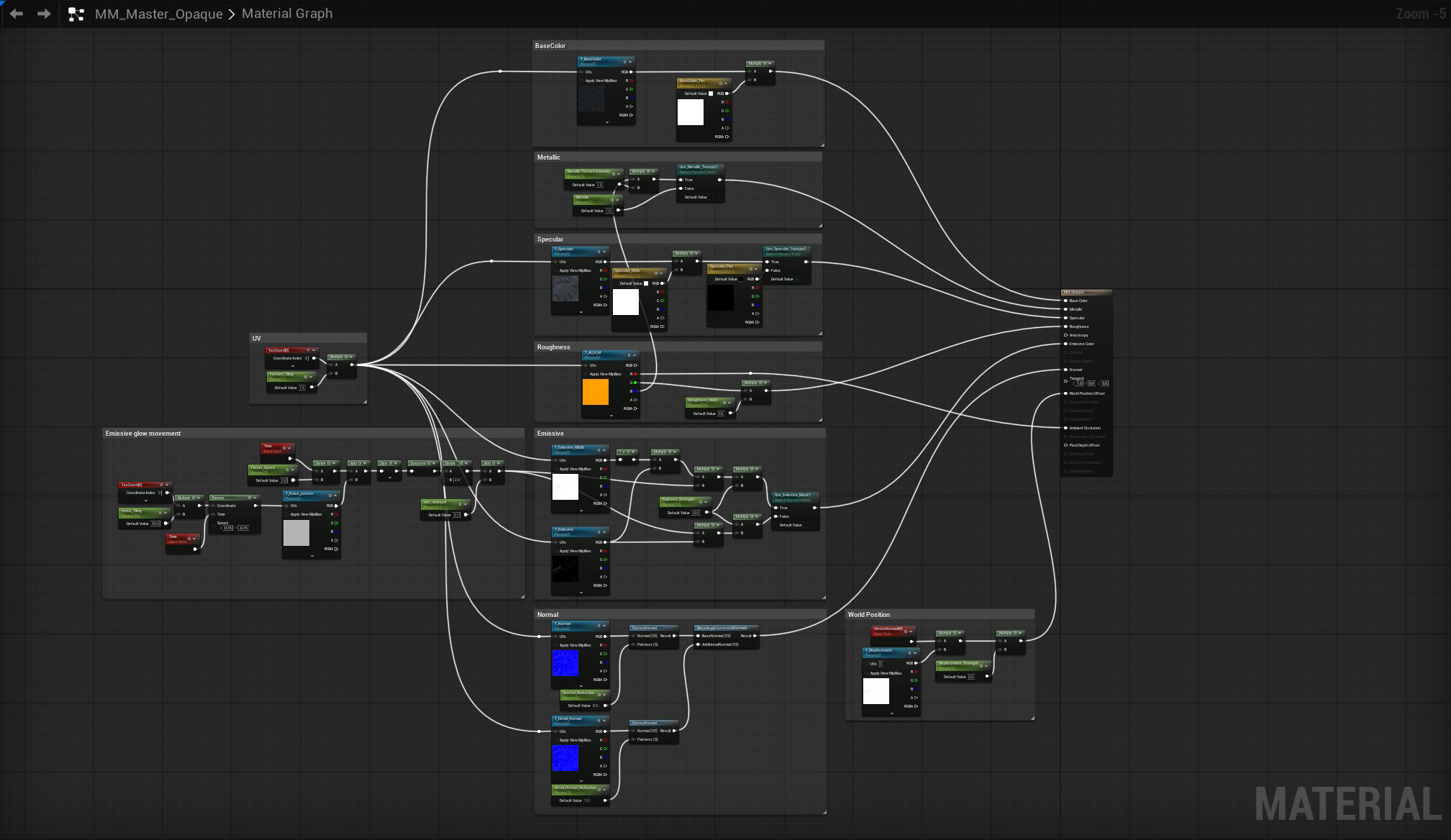Click the False pin on Use_Emissive_Mask? switch
Screen dimensions: 1451x840
pos(775,516)
